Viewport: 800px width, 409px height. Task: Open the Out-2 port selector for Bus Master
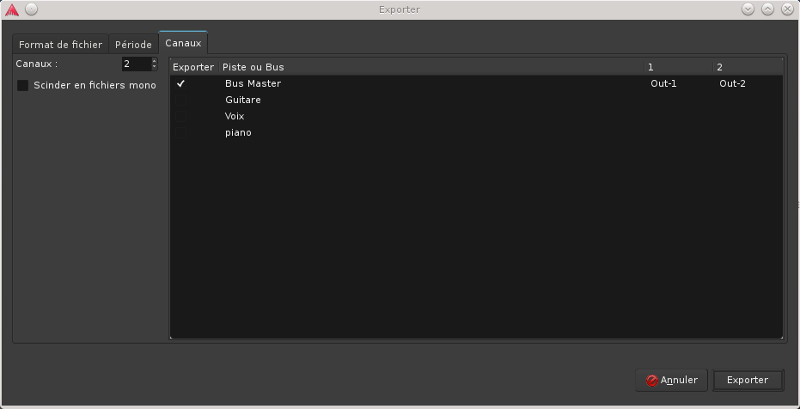(732, 84)
